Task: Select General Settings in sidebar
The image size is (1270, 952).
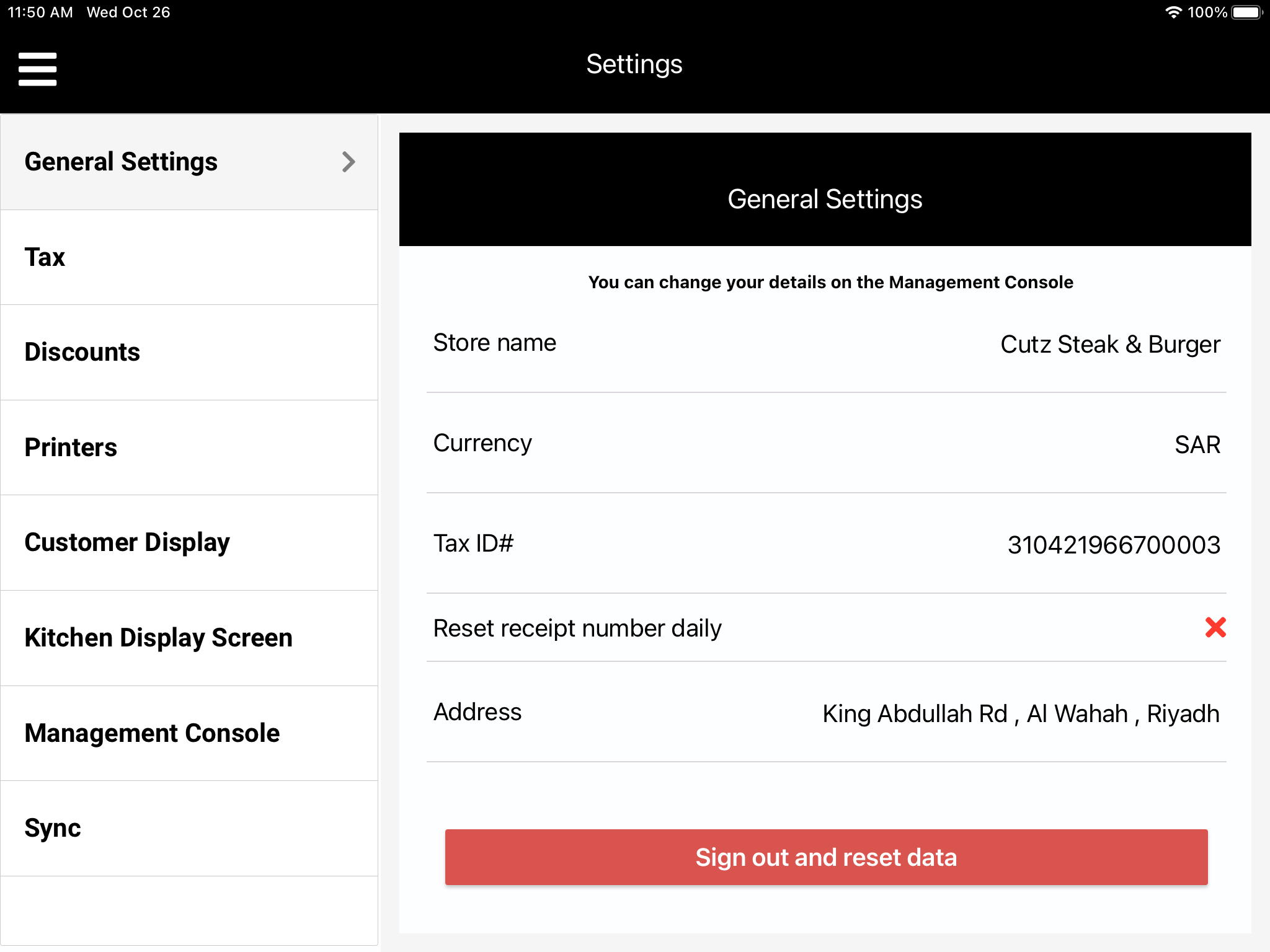Action: 189,162
